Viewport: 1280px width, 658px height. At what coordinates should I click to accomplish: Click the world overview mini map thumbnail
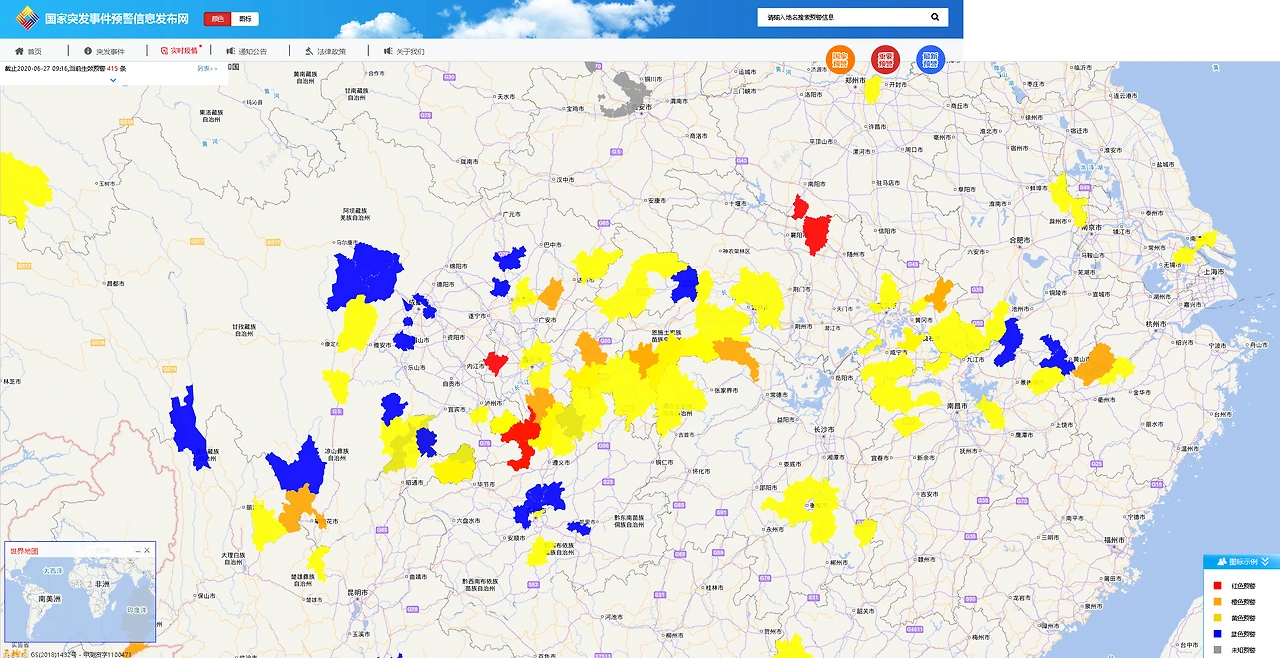tap(80, 599)
